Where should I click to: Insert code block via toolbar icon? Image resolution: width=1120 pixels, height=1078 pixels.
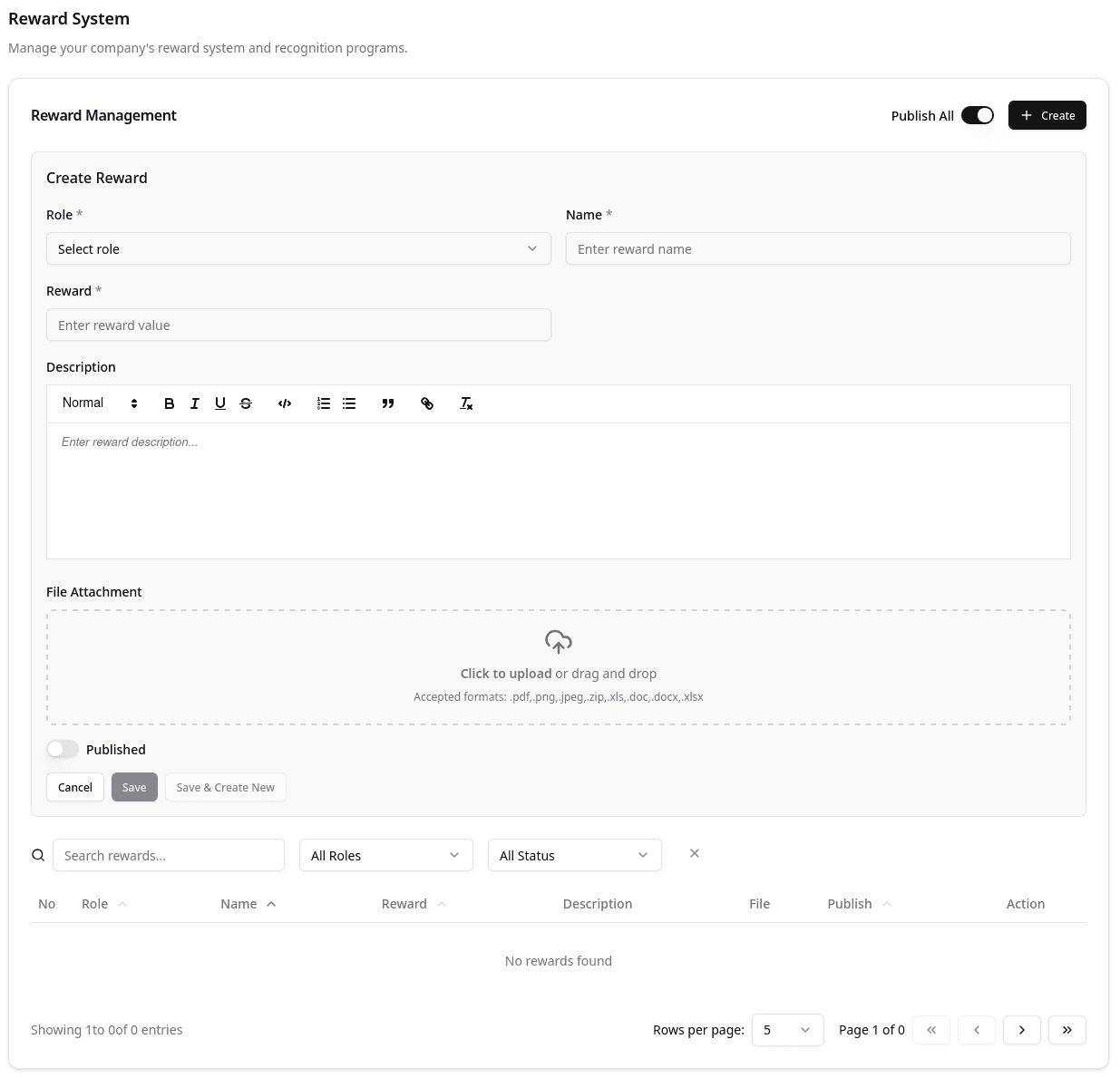pyautogui.click(x=285, y=403)
